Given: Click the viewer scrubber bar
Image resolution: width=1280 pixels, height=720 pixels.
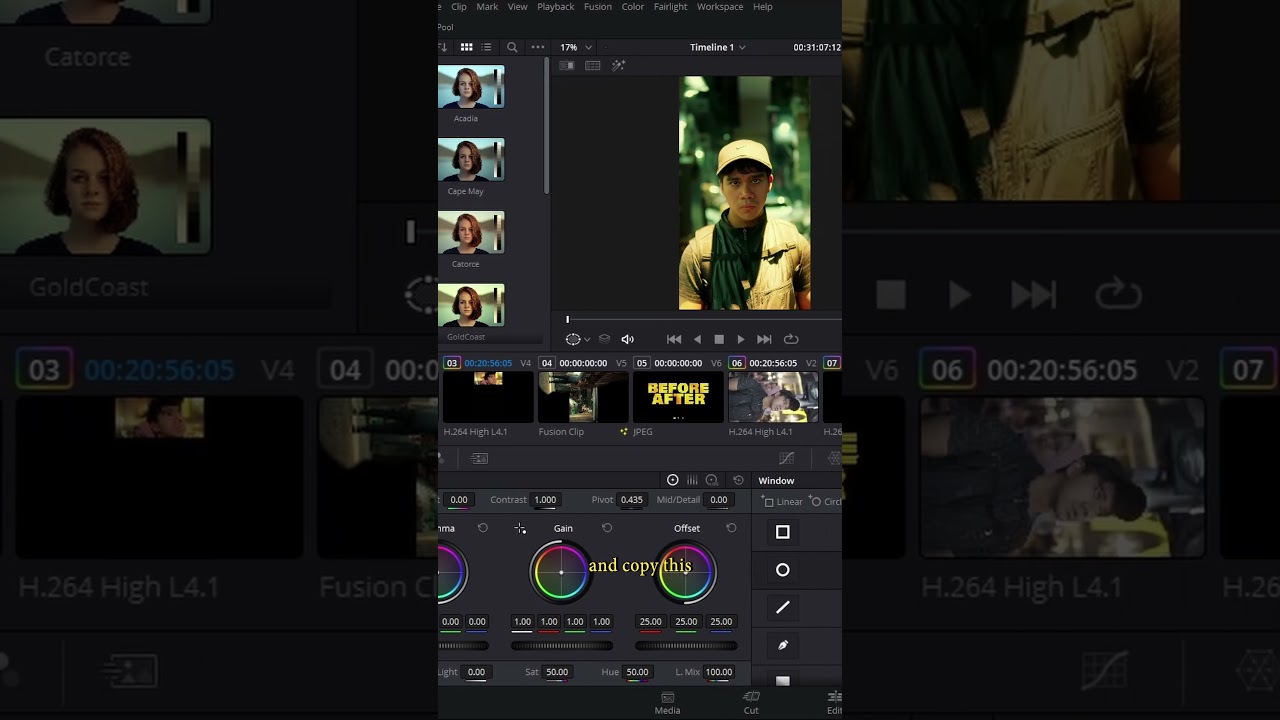Looking at the screenshot, I should (703, 320).
